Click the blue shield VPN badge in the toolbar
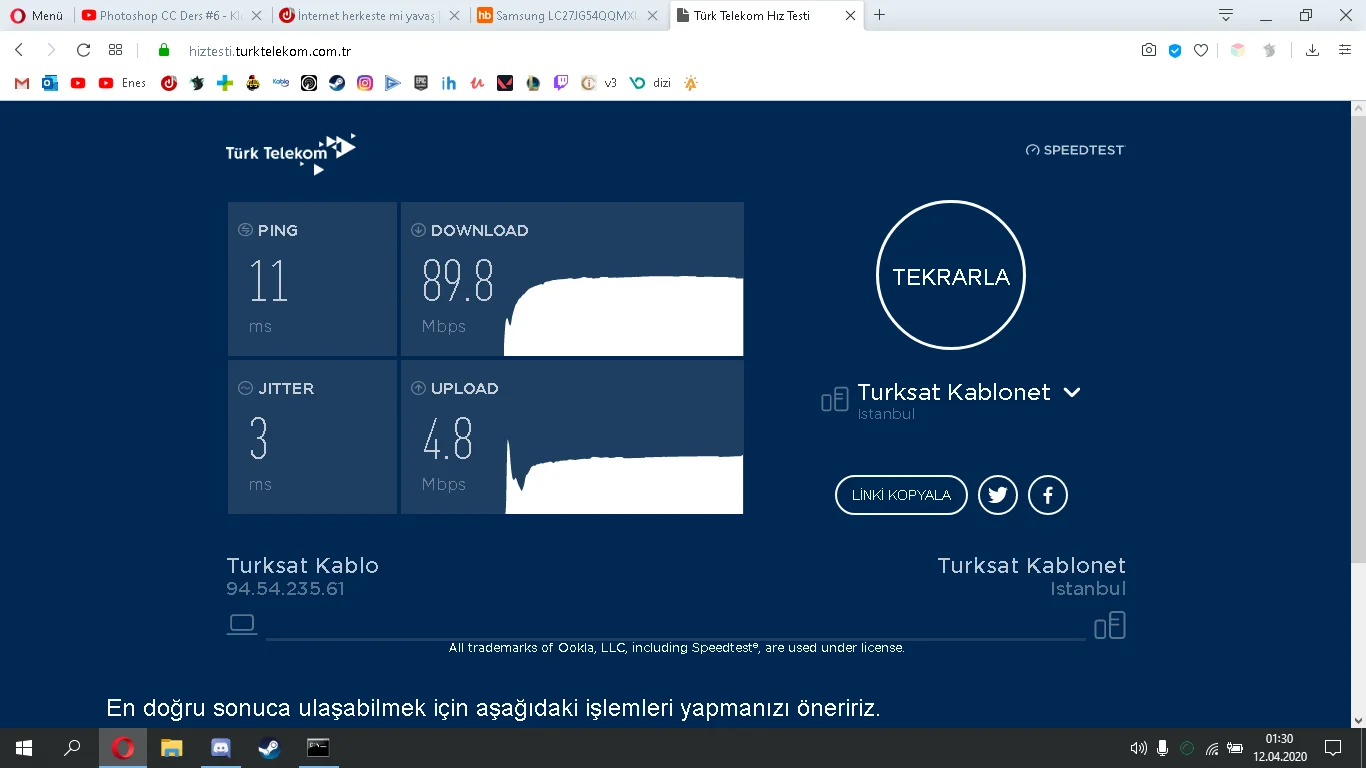 click(1174, 49)
